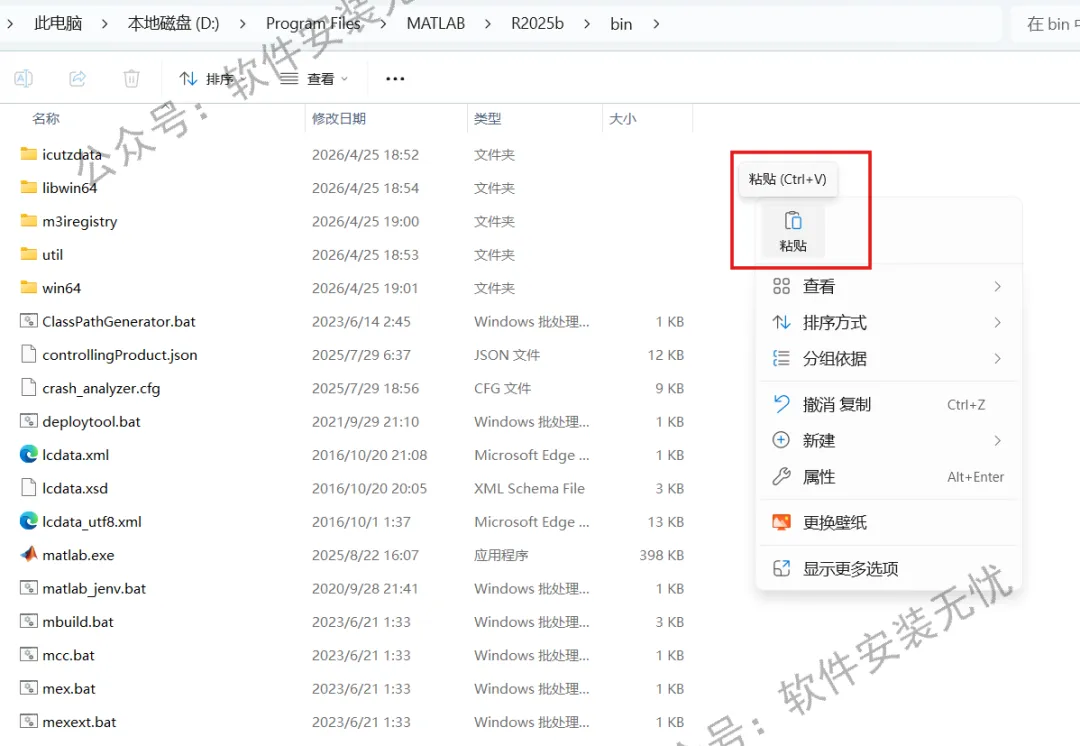
Task: Click the ClassPathGenerator.bat file icon
Action: 28,321
